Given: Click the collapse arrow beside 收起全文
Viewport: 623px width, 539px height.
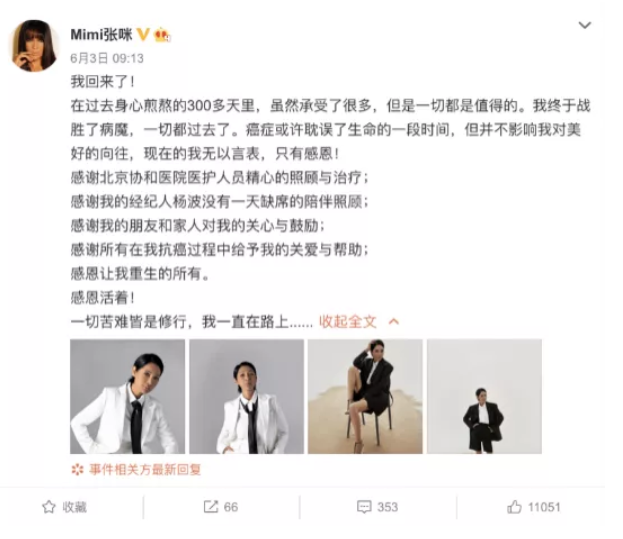Looking at the screenshot, I should coord(393,321).
